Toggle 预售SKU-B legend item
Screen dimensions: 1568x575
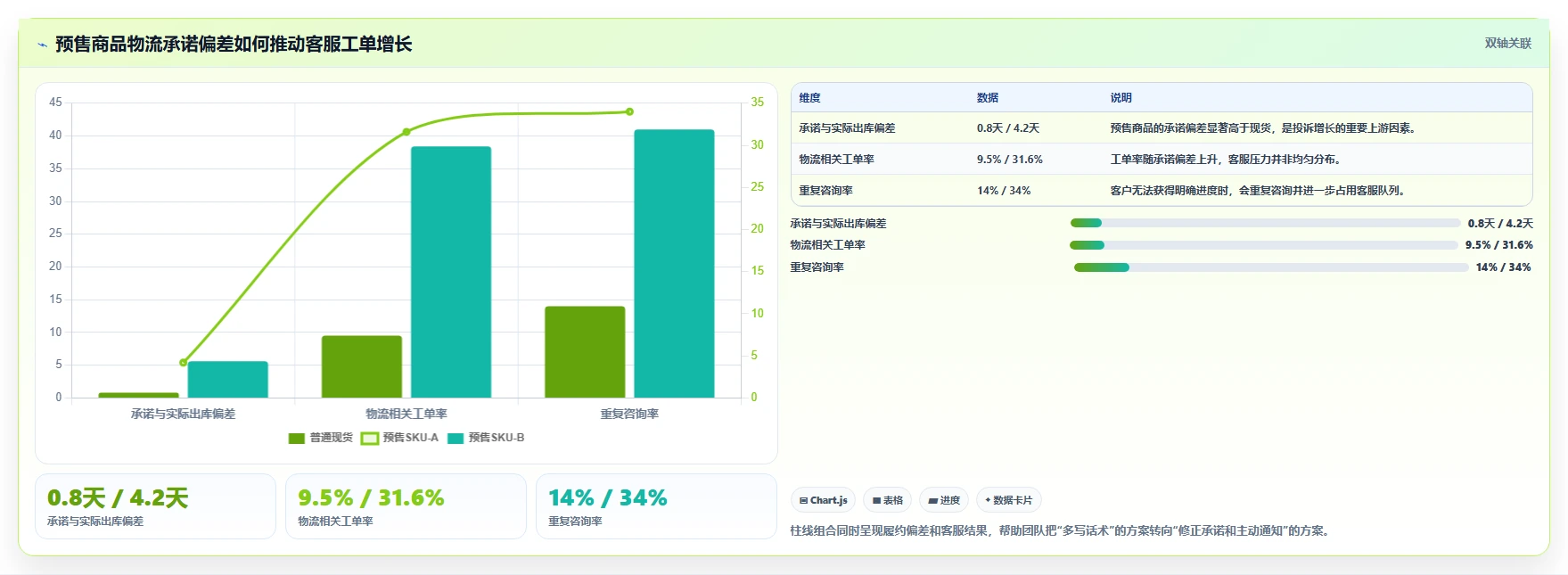tap(486, 438)
